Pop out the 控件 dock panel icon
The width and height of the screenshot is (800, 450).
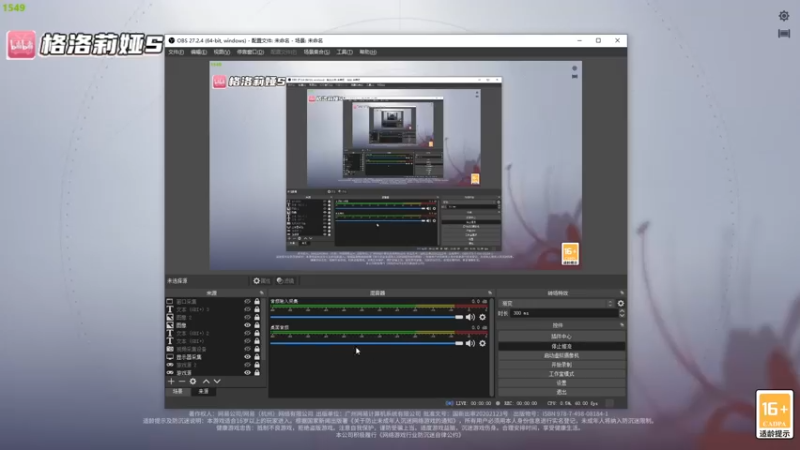(622, 325)
